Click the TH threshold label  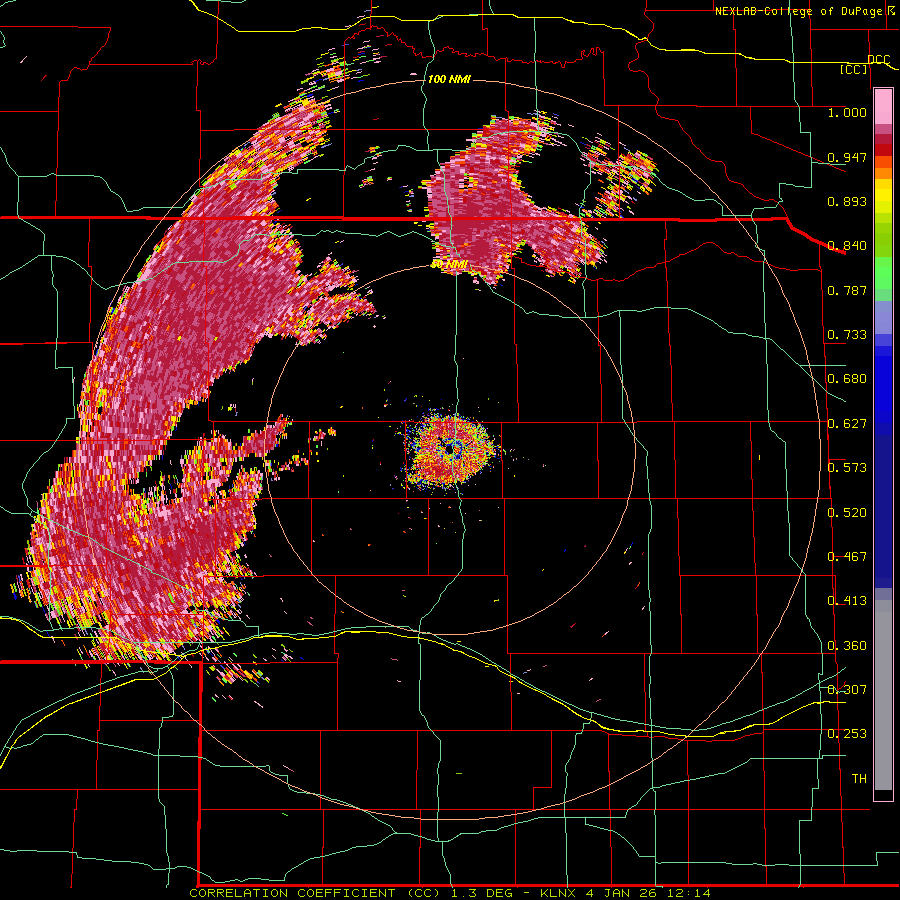[x=859, y=779]
